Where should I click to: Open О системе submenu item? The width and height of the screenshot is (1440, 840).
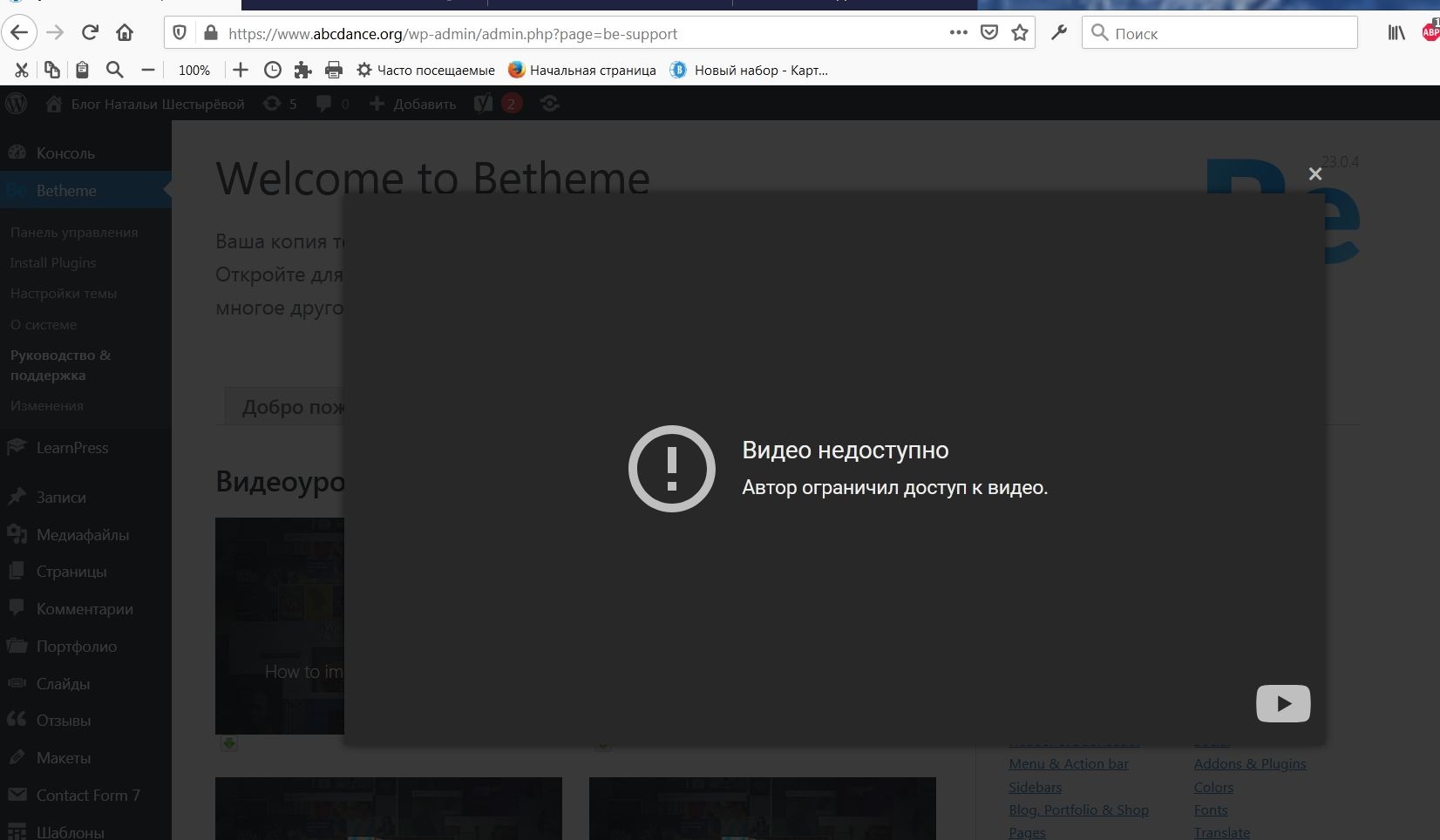pos(44,324)
